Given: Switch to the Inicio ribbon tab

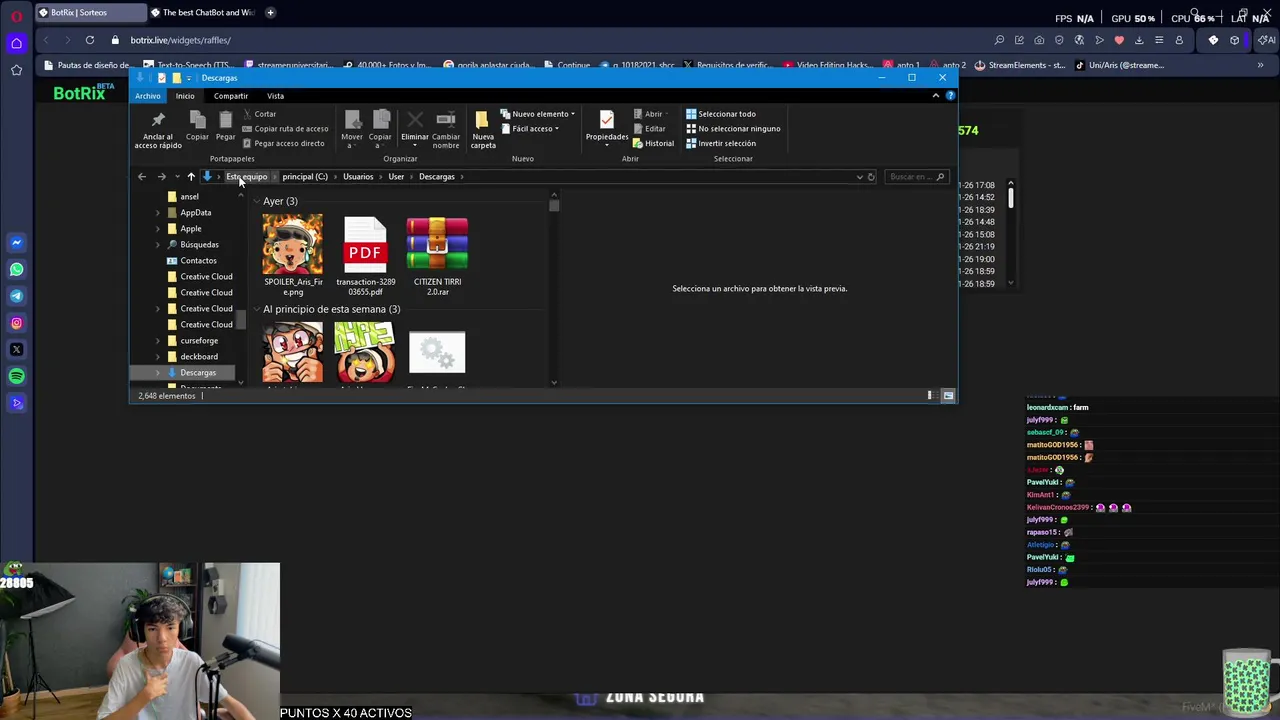Looking at the screenshot, I should click(185, 96).
